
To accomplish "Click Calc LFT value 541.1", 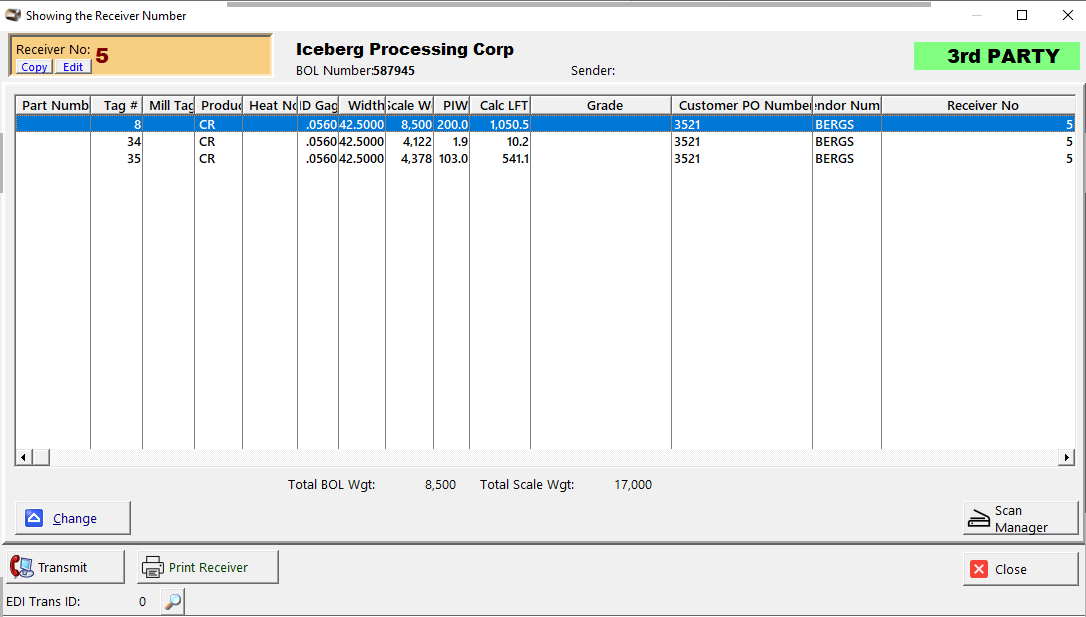I will click(515, 159).
